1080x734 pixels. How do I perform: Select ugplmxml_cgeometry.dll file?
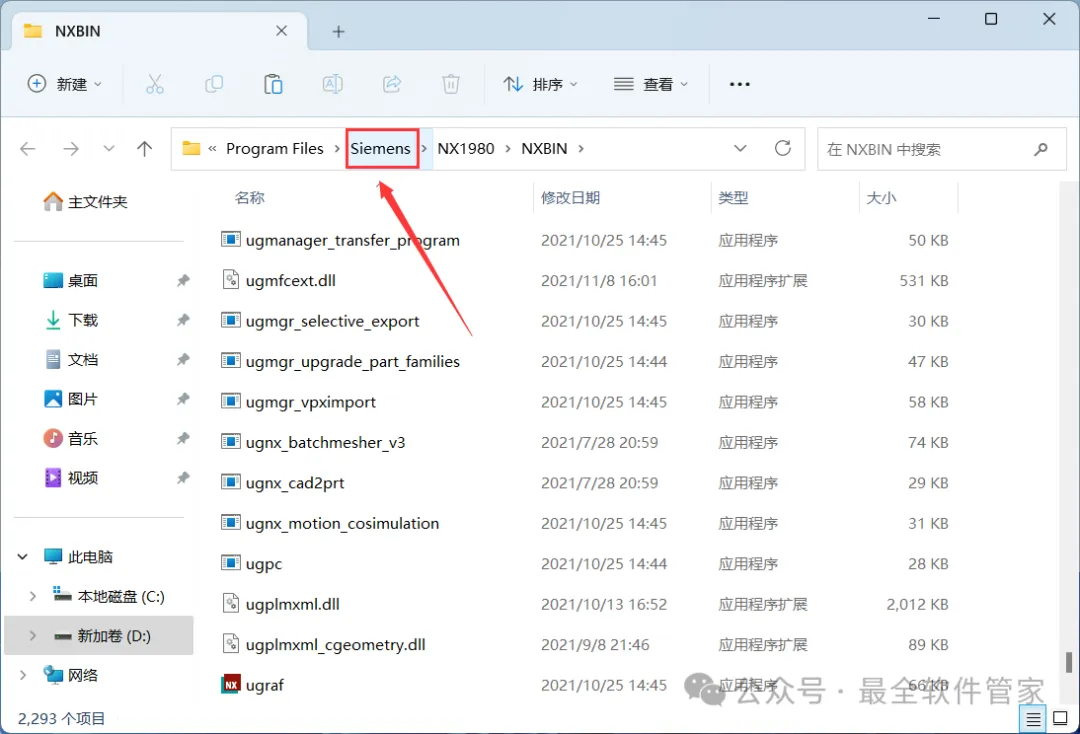(x=335, y=644)
